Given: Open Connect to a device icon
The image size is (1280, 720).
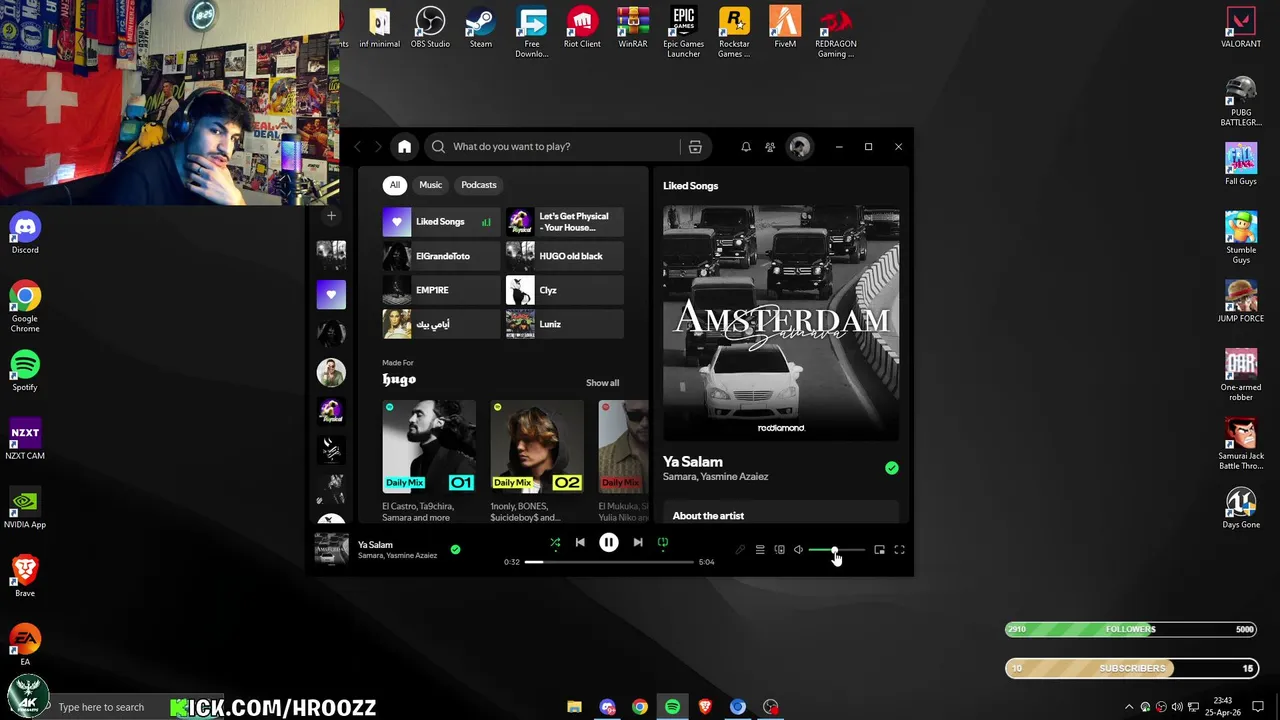Looking at the screenshot, I should (x=780, y=550).
